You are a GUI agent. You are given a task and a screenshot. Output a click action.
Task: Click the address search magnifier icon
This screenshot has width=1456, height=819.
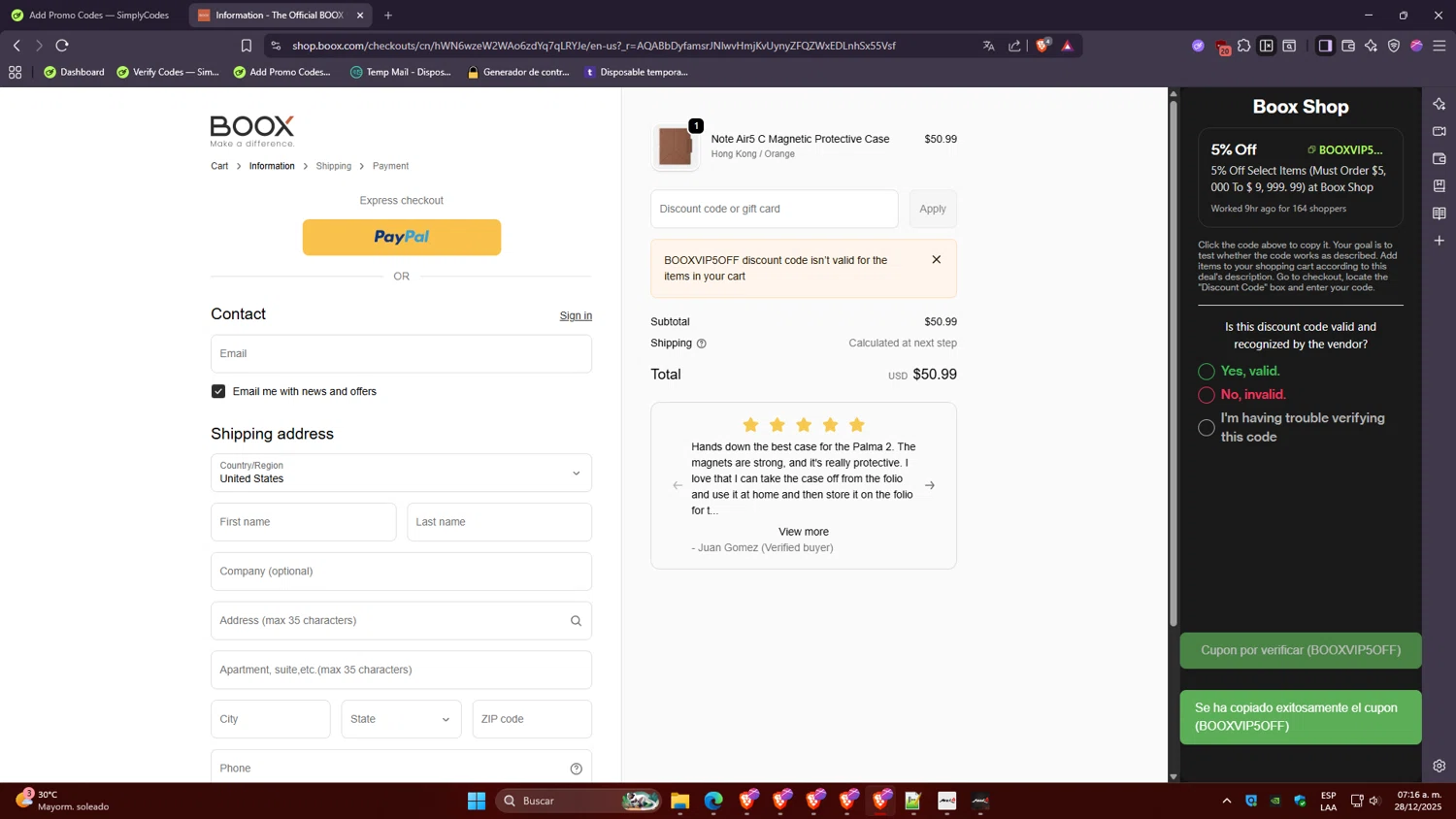[576, 621]
